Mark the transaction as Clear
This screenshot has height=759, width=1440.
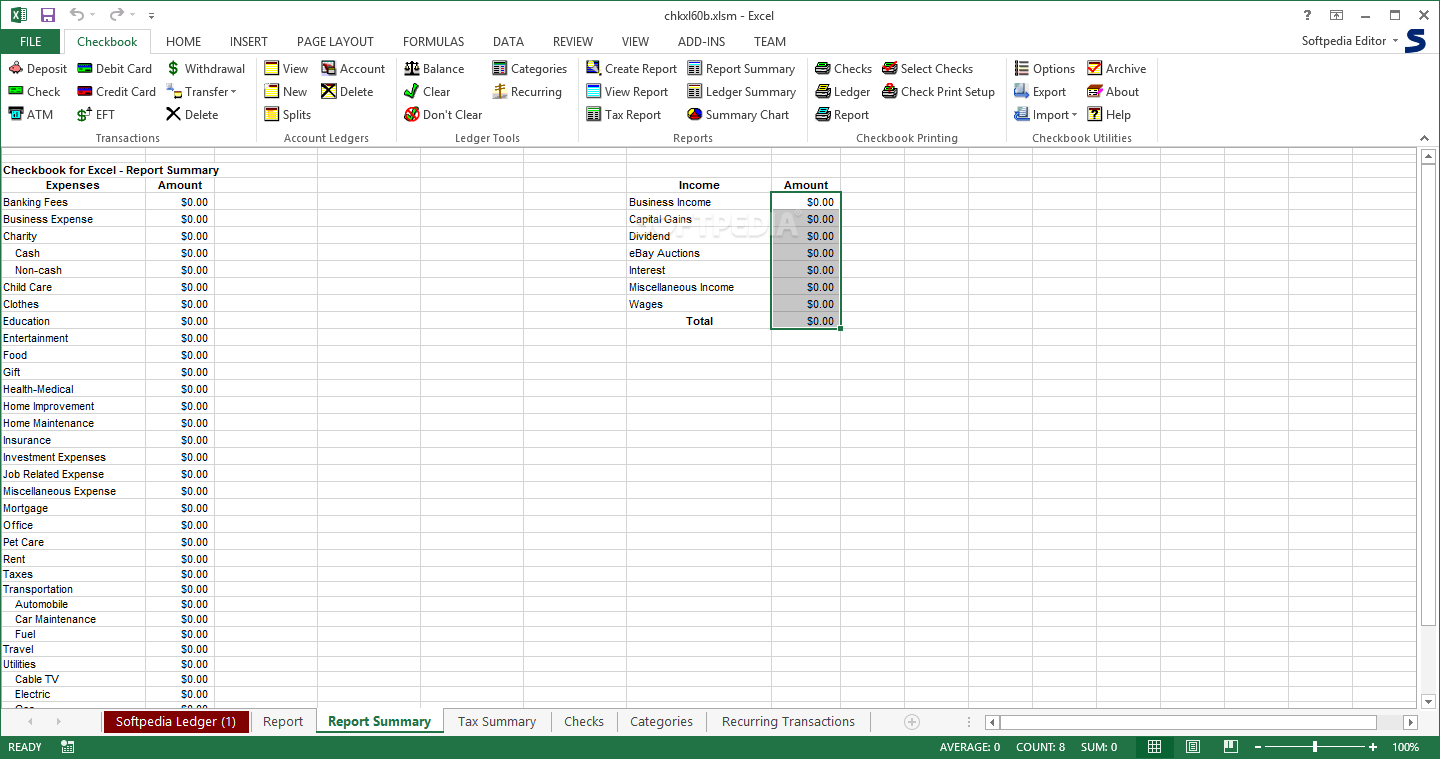(x=427, y=92)
